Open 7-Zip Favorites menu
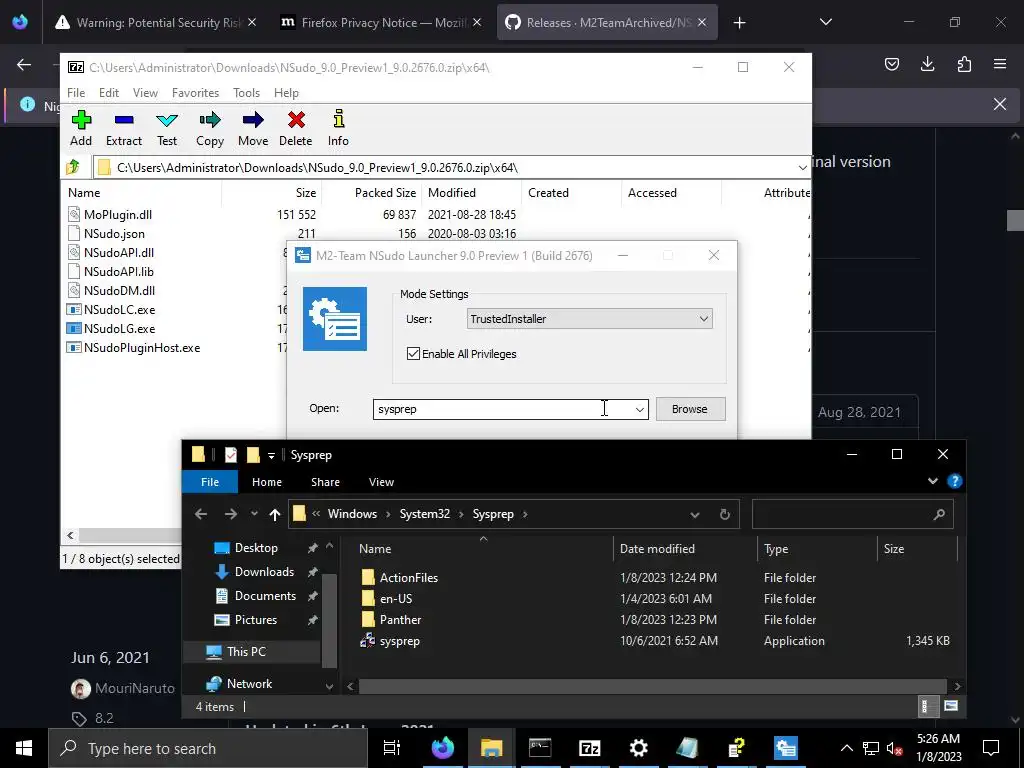The height and width of the screenshot is (768, 1024). tap(195, 93)
